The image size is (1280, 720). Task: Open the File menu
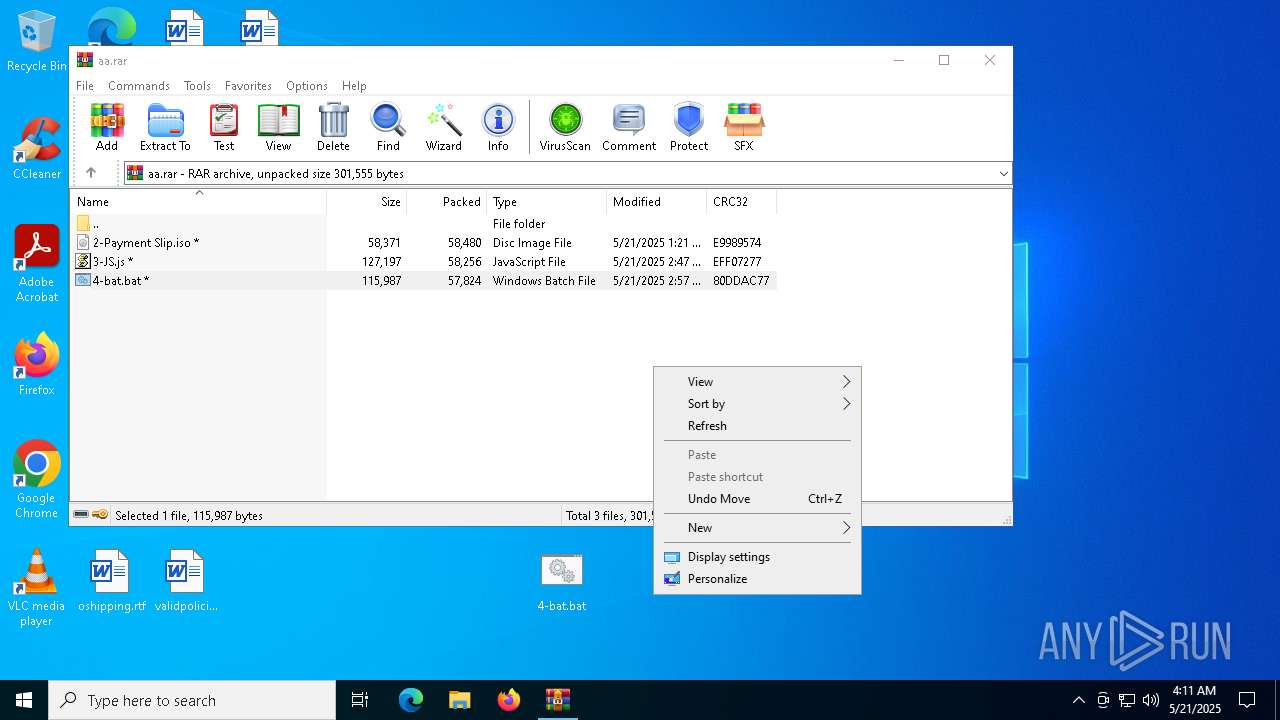click(85, 86)
